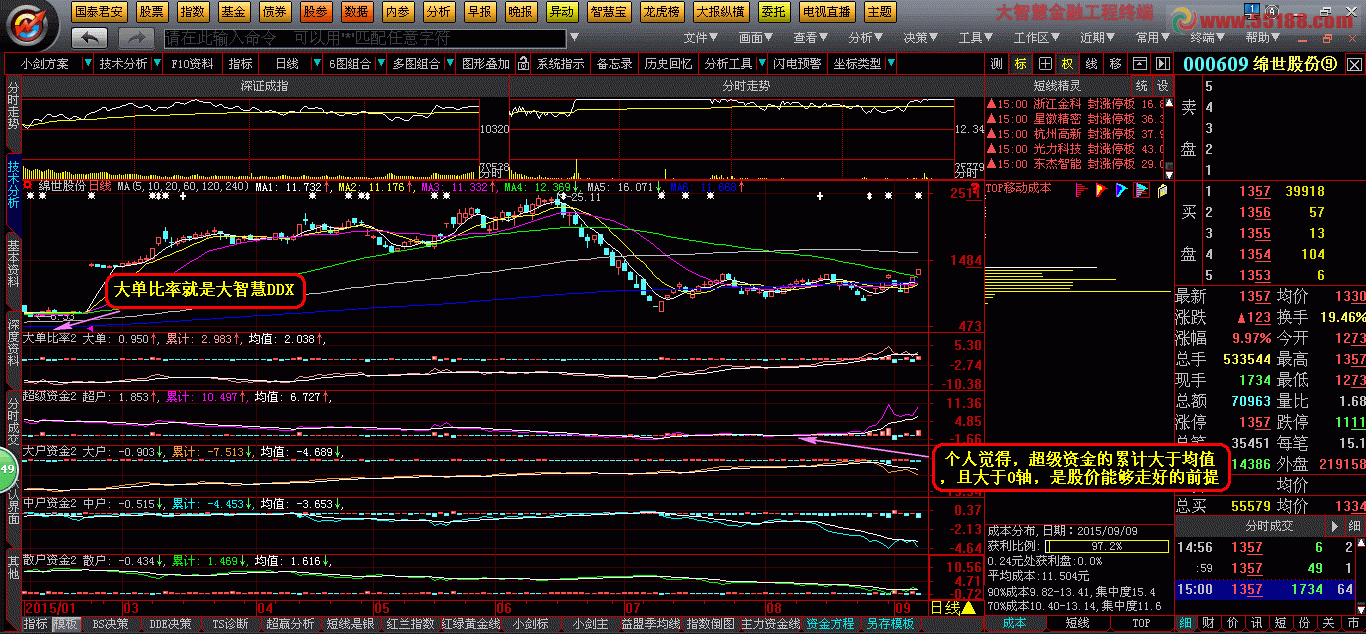Screen dimensions: 1366x634
Task: Click the yellow triangle next to 日线
Action: (968, 607)
